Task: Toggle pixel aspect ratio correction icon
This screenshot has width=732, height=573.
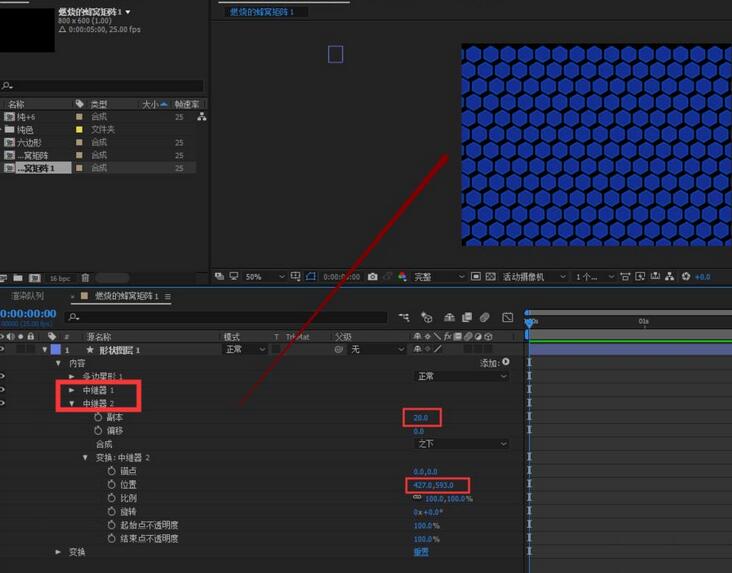Action: 625,276
